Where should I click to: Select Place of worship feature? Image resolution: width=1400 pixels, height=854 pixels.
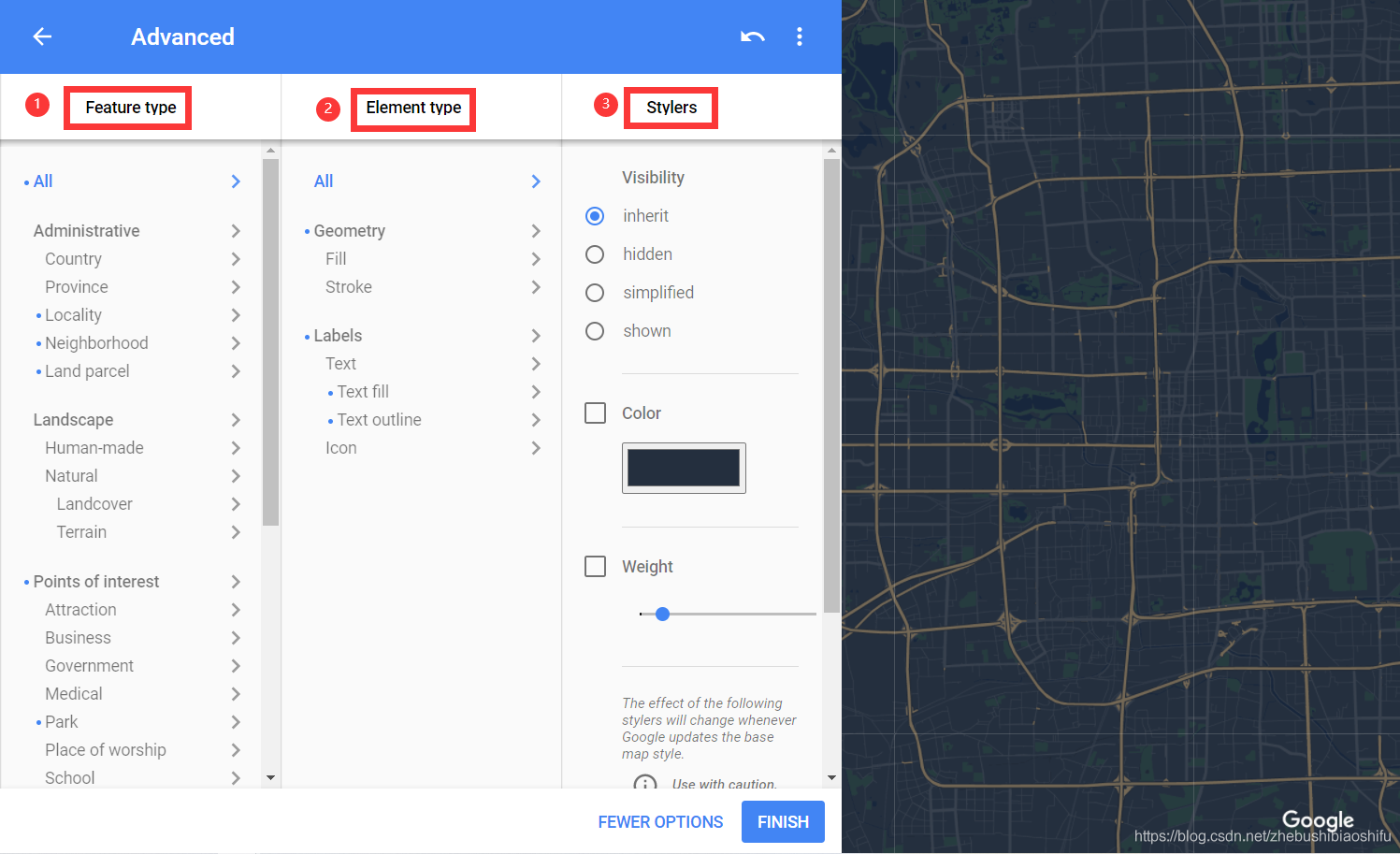[106, 750]
